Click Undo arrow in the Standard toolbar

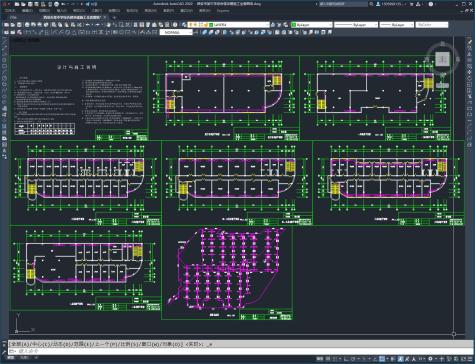point(88,25)
